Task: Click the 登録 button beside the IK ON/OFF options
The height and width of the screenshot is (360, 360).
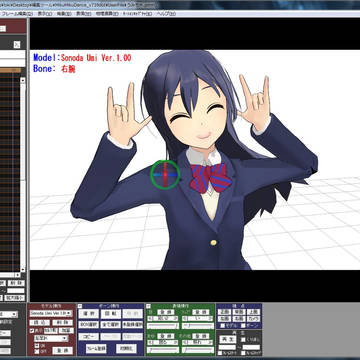Action: click(x=63, y=351)
